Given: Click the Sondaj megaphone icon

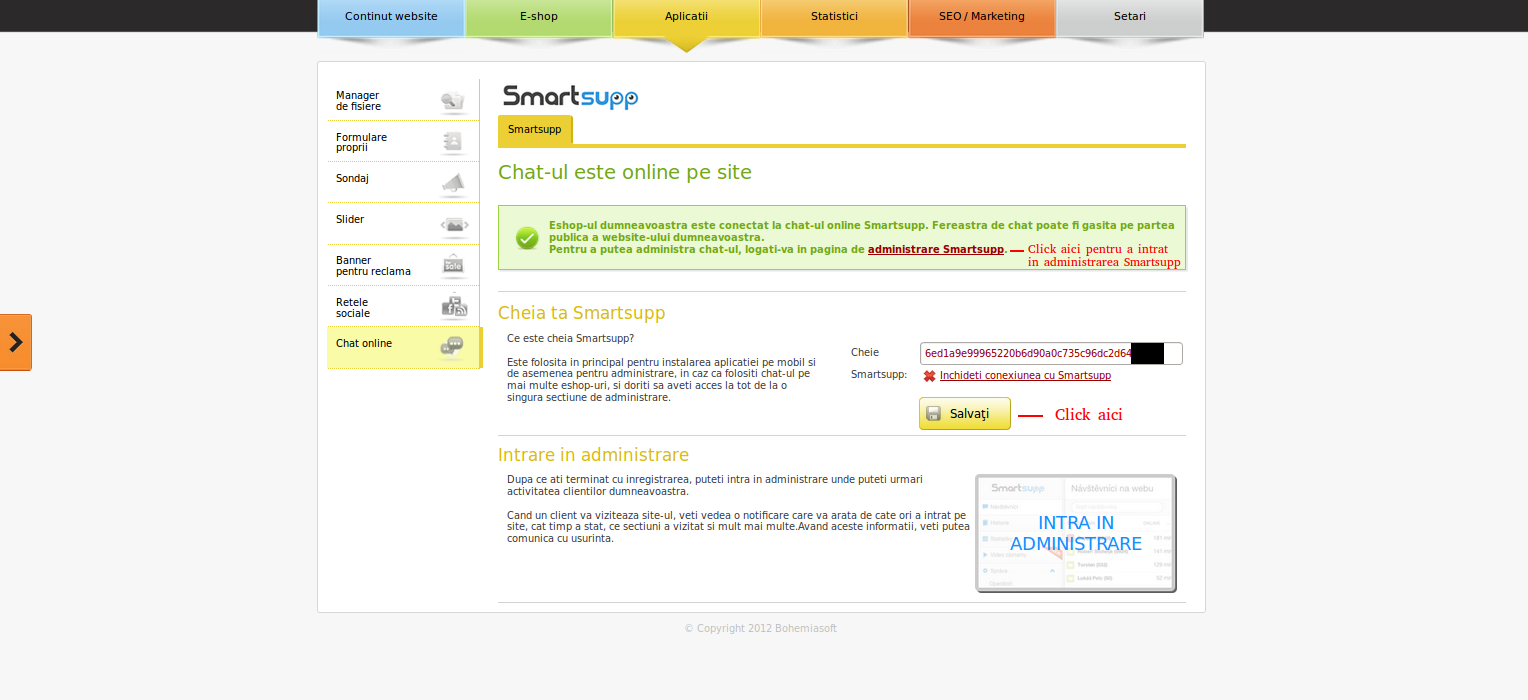Looking at the screenshot, I should click(x=453, y=183).
